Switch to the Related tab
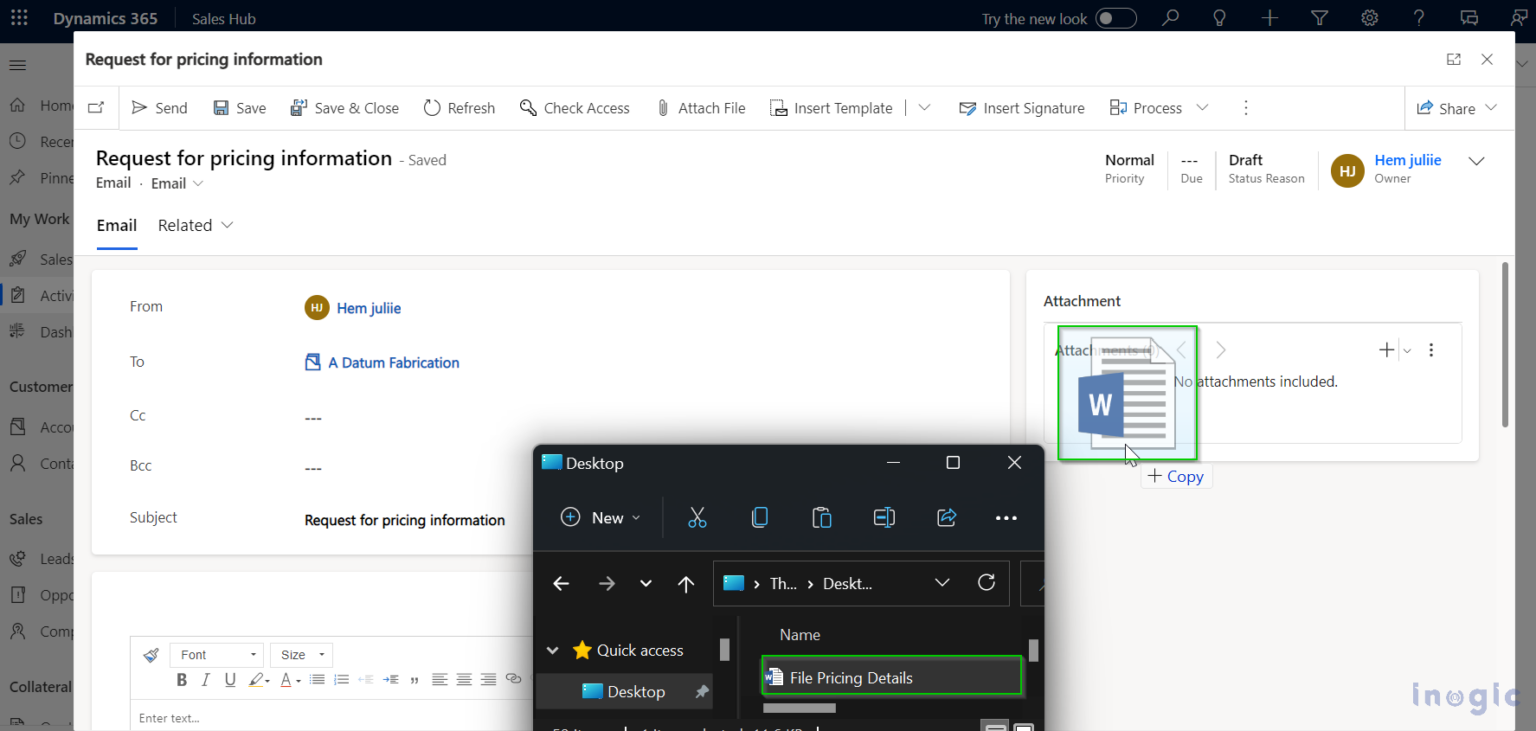This screenshot has height=731, width=1536. click(186, 225)
